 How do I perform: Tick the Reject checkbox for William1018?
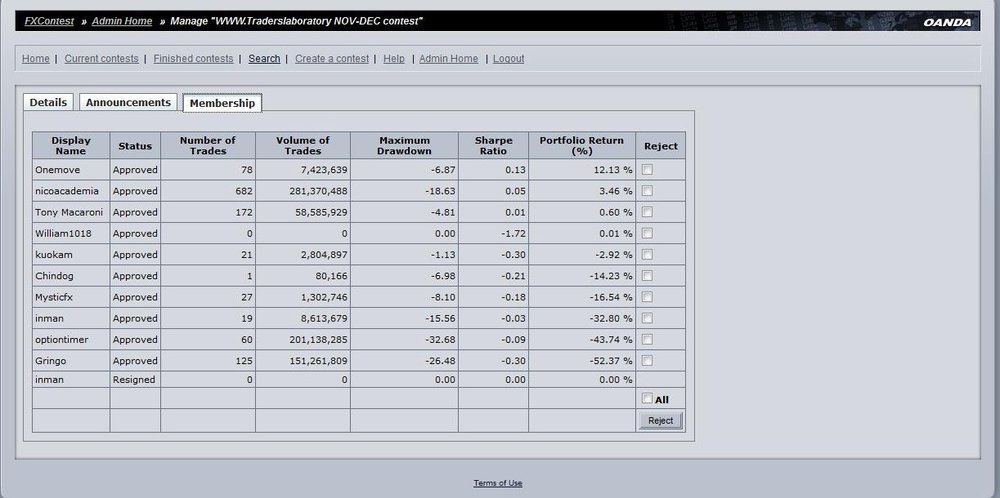click(647, 233)
